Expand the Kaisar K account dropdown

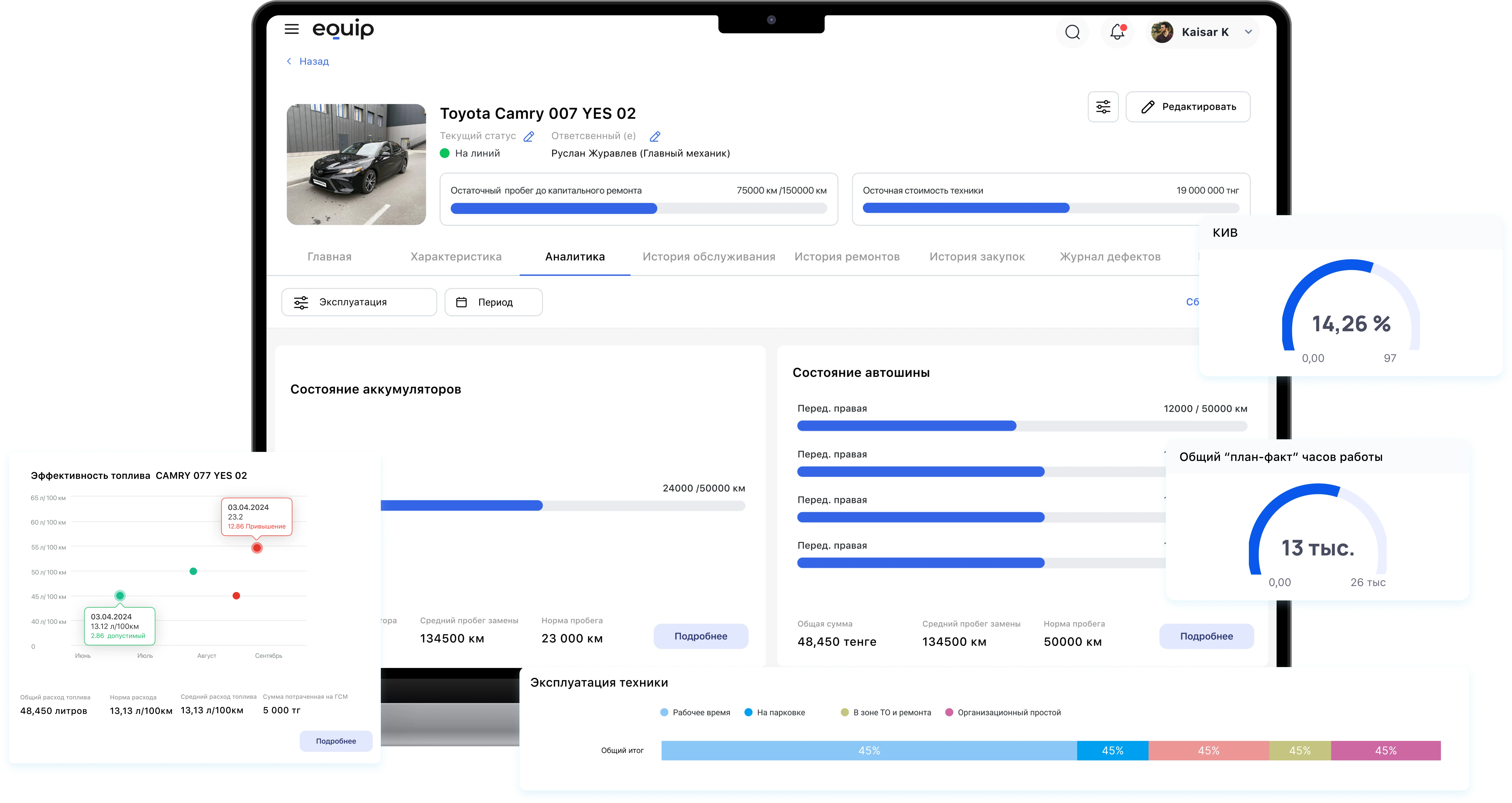pyautogui.click(x=1248, y=32)
